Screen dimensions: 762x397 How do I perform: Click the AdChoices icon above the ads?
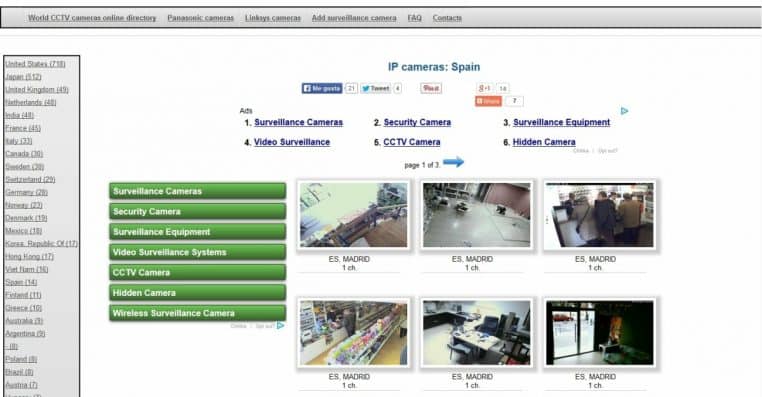(x=624, y=111)
